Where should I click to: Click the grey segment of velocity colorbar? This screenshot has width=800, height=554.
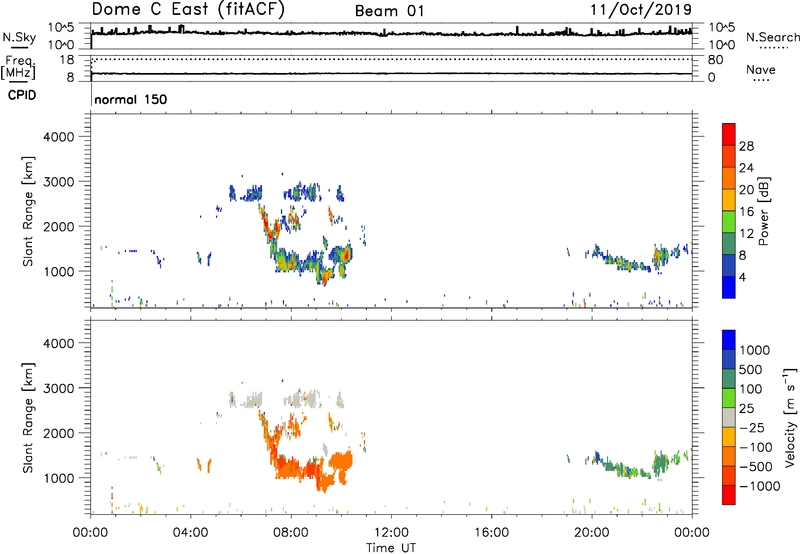tap(729, 417)
